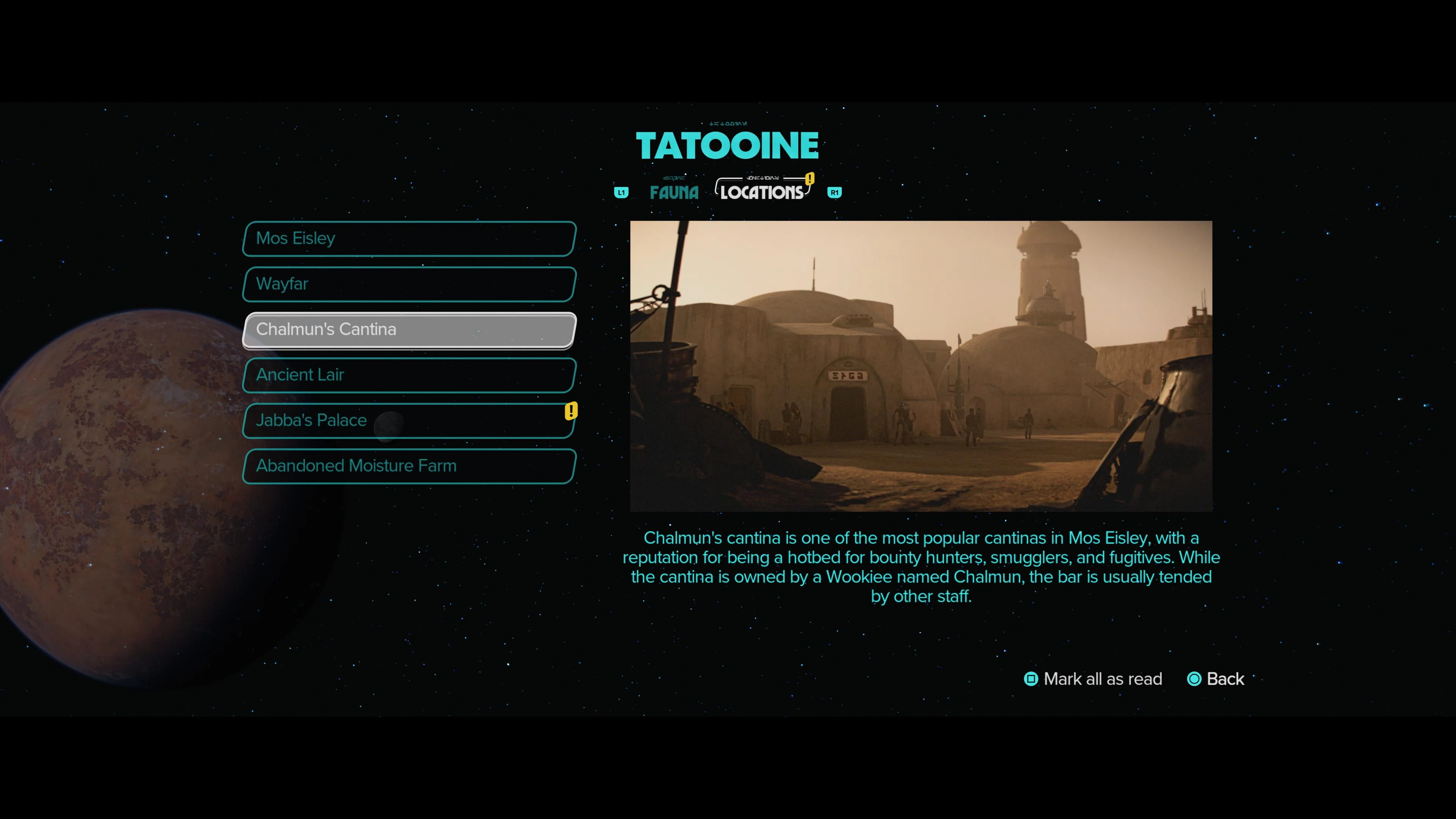Click the TATOOINE title heading
The image size is (1456, 819).
pos(727,146)
